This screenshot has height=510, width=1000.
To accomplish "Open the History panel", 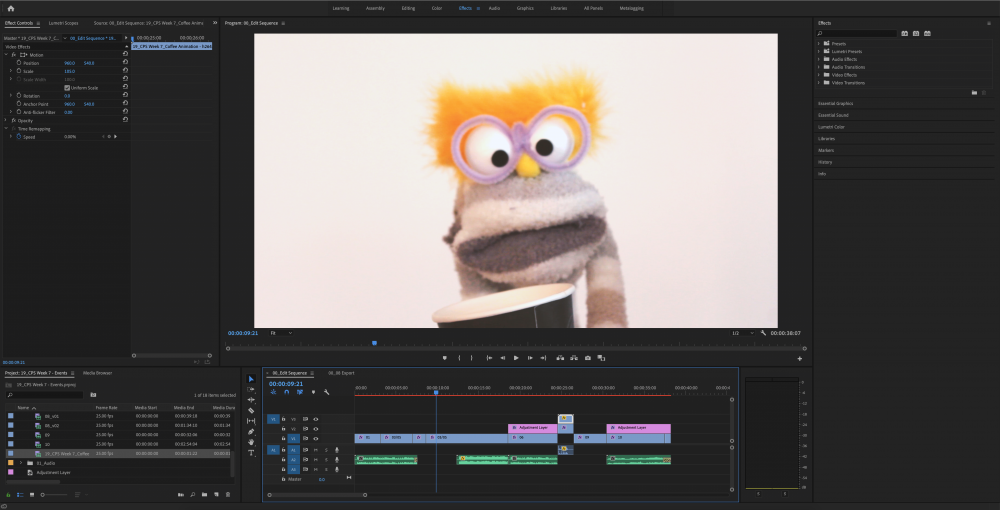I will pos(825,162).
